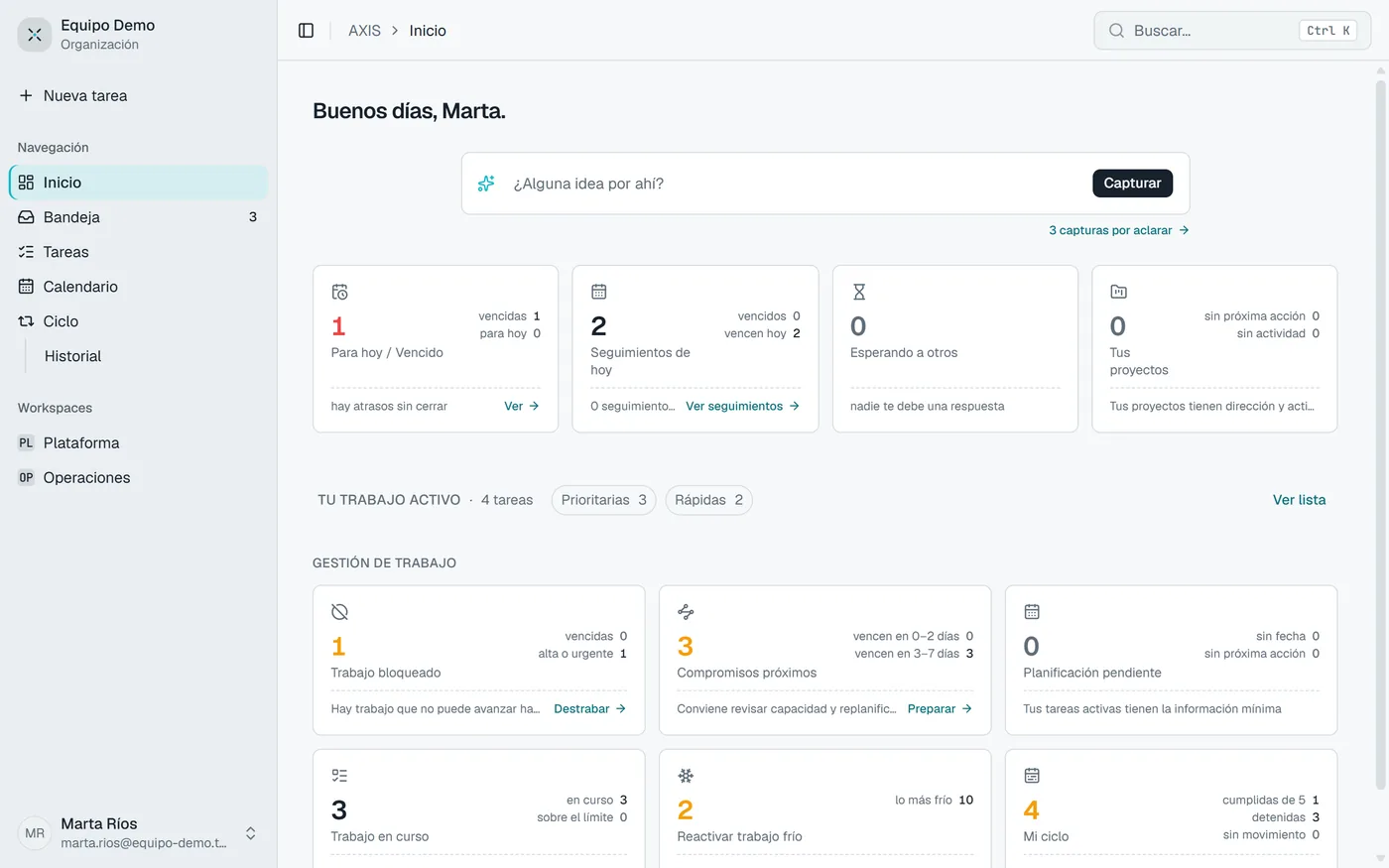Toggle the Prioritarias filter chip
This screenshot has height=868, width=1389.
pyautogui.click(x=603, y=500)
